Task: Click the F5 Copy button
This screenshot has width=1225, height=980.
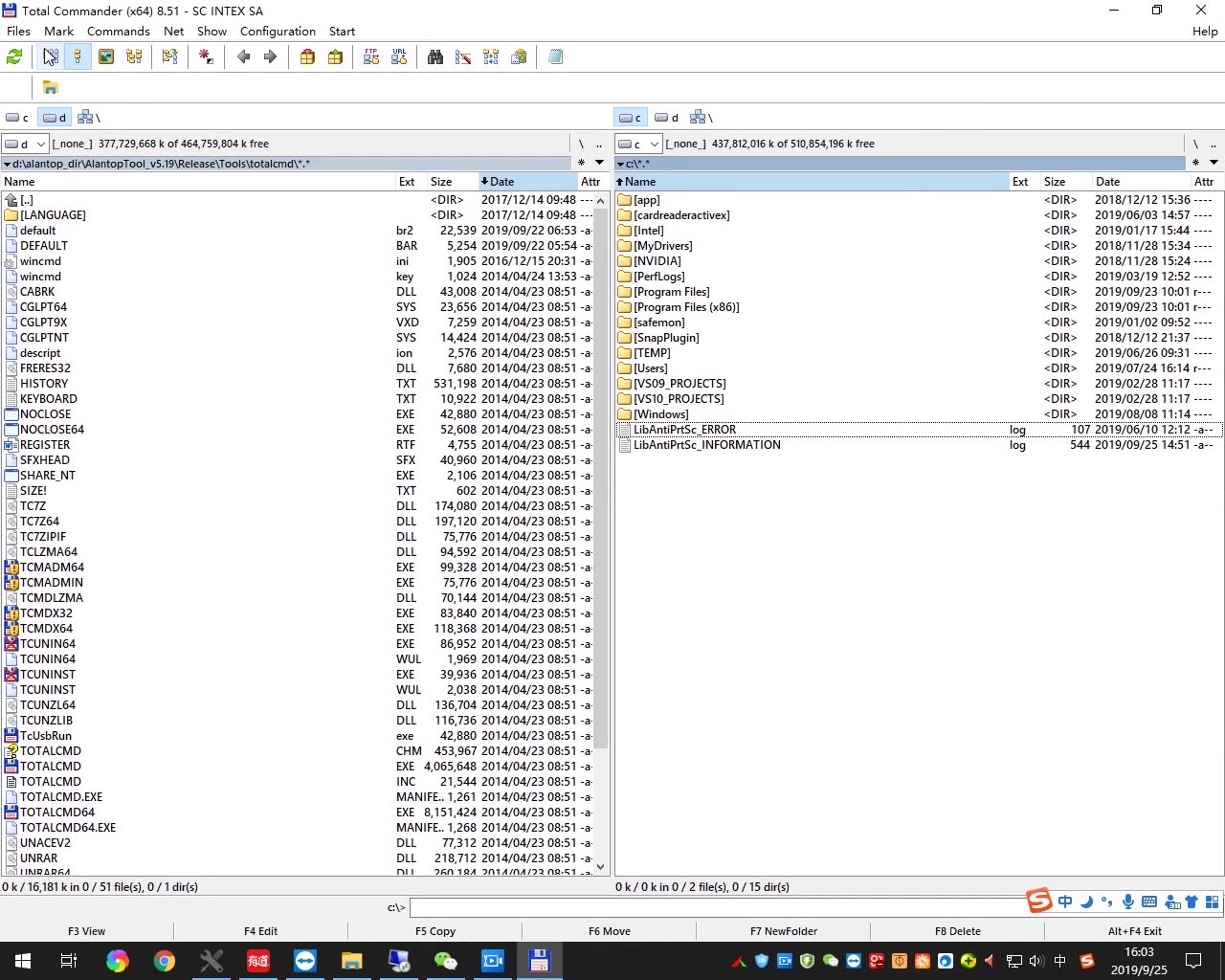Action: point(435,930)
